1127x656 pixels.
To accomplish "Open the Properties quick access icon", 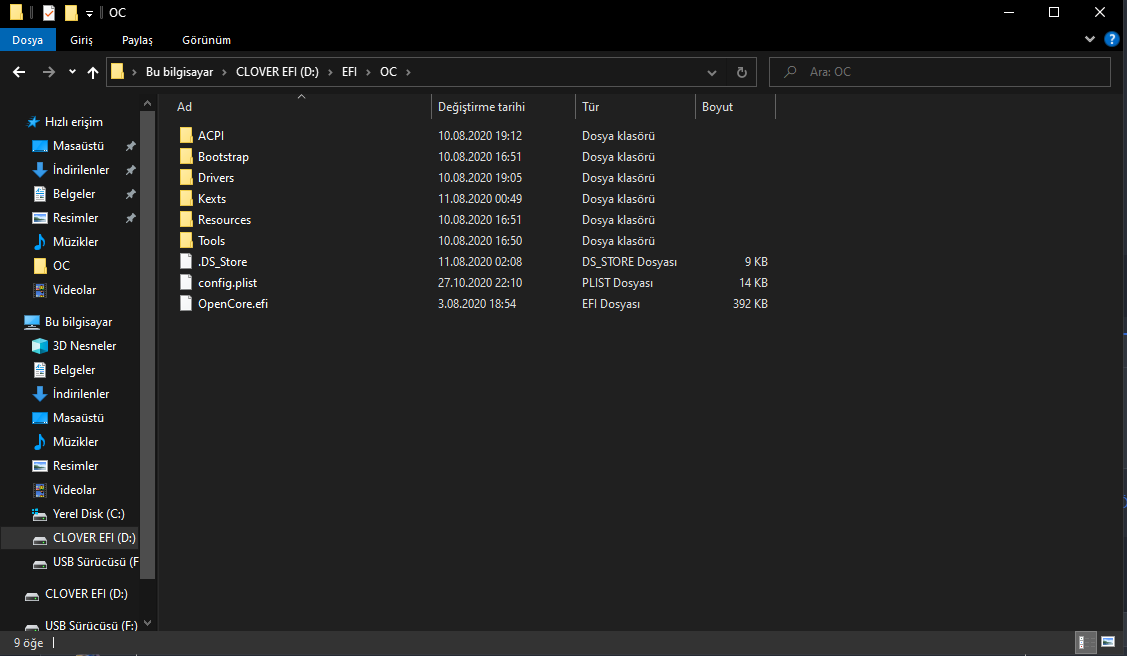I will click(47, 12).
